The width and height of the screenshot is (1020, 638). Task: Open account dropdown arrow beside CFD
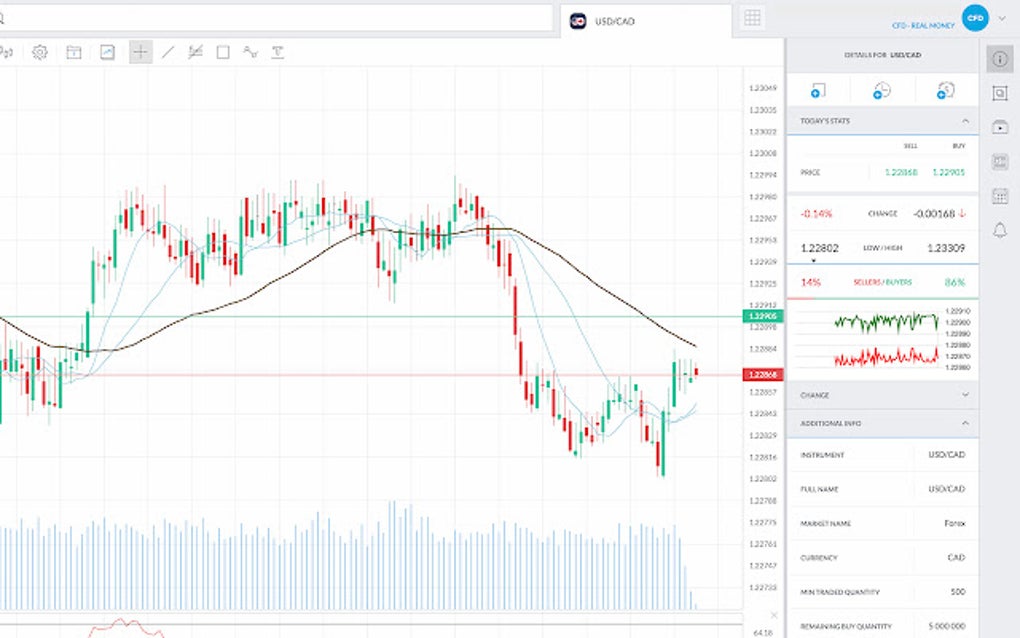(1002, 18)
